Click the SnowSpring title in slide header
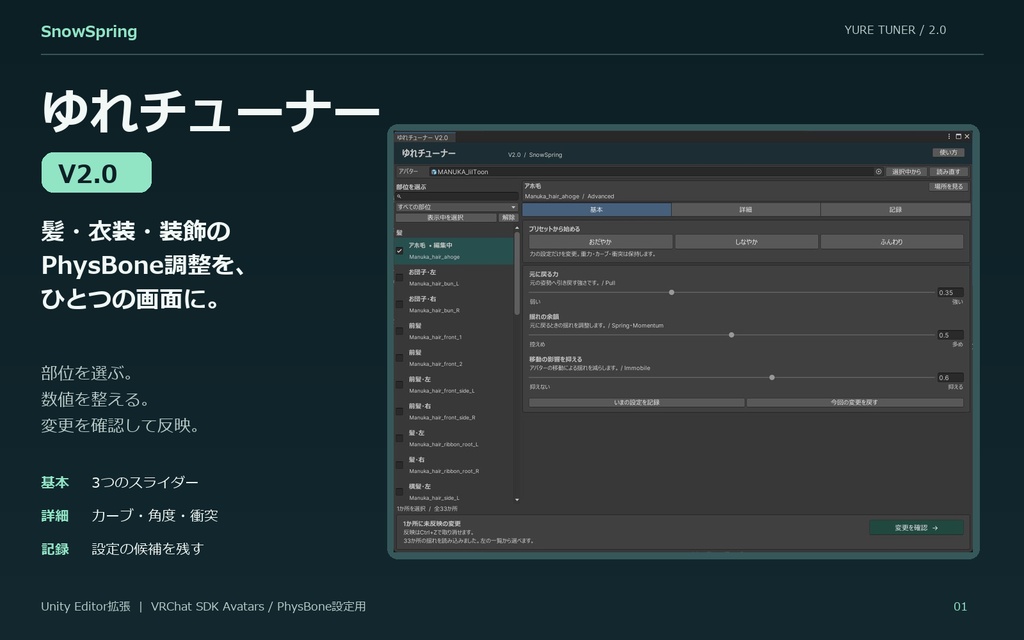The height and width of the screenshot is (640, 1024). (89, 31)
